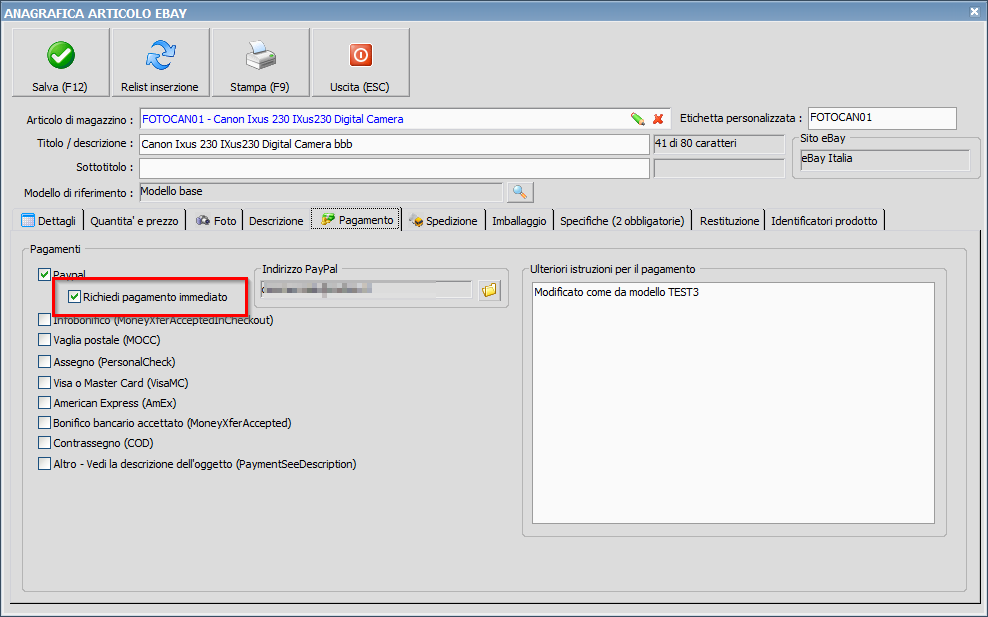Save the article with Salva (F12)
Viewport: 988px width, 617px height.
60,62
